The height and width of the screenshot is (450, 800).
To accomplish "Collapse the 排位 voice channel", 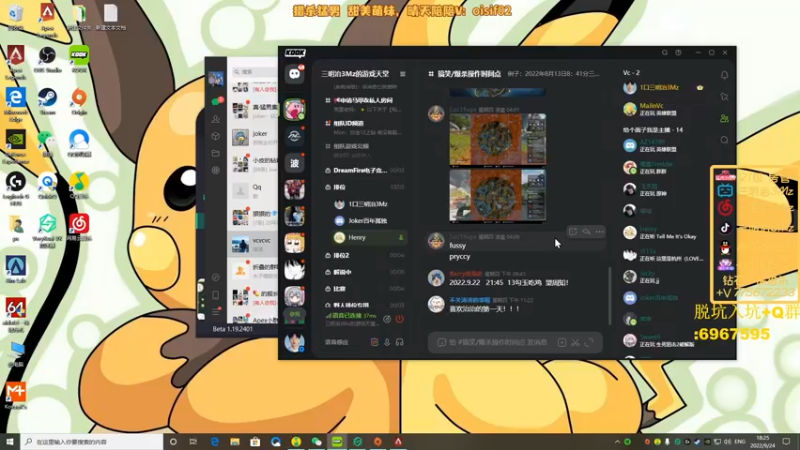I will (x=365, y=187).
